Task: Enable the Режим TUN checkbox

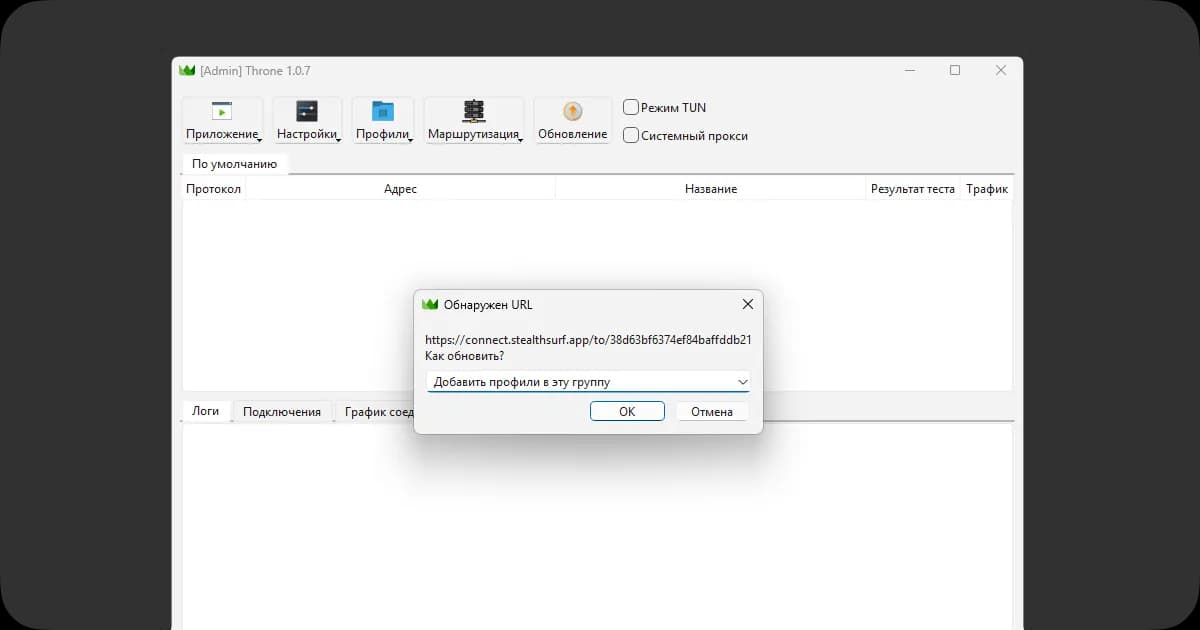Action: click(631, 107)
